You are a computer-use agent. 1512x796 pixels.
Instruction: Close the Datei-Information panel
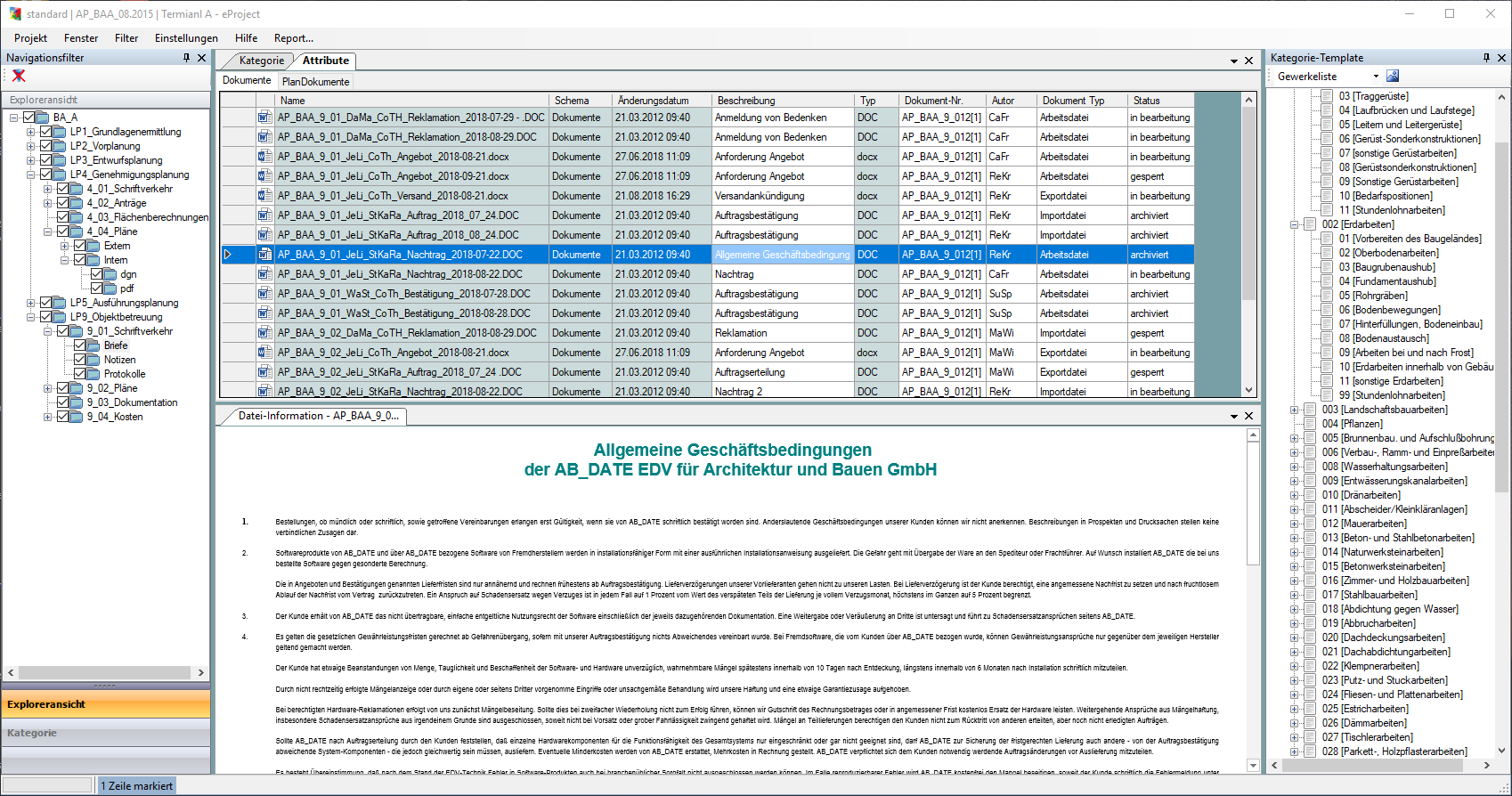(1248, 416)
